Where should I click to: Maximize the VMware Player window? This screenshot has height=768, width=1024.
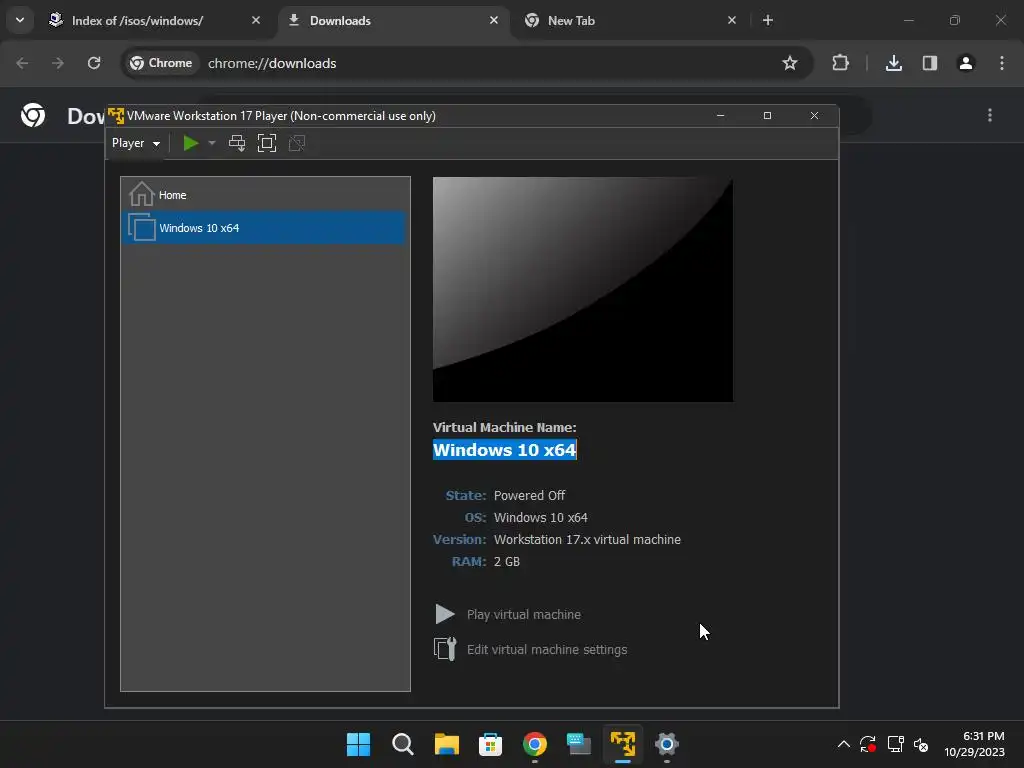[767, 116]
